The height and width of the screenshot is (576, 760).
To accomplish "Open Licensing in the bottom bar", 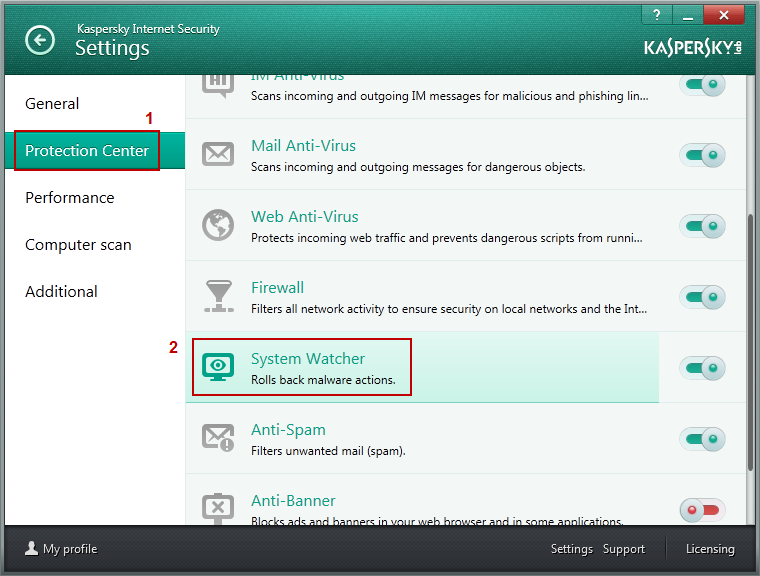I will coord(710,549).
